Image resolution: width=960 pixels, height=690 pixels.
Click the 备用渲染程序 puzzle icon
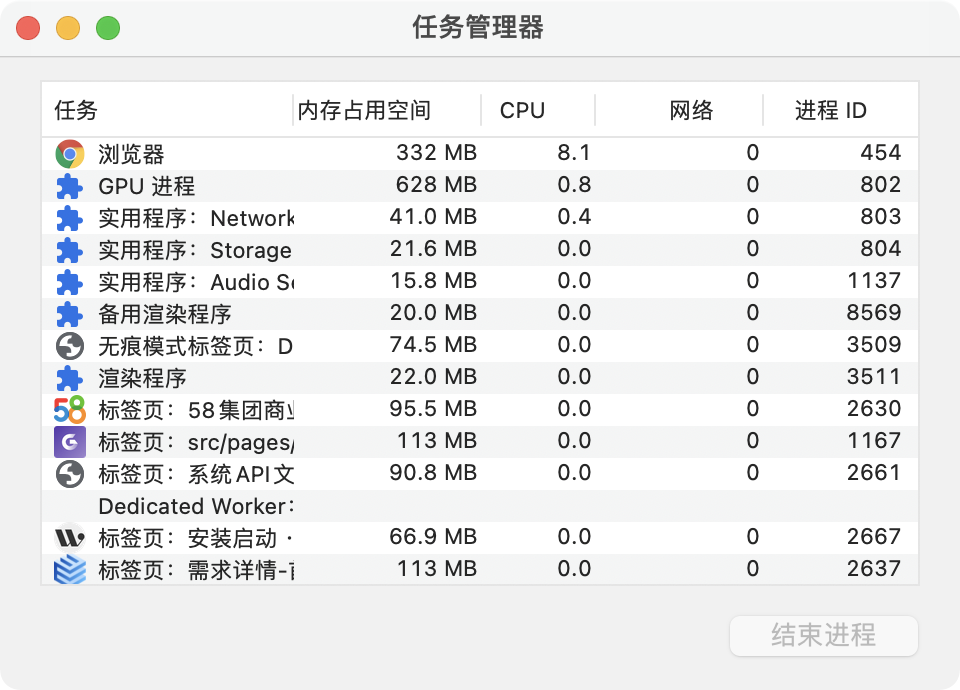(69, 314)
